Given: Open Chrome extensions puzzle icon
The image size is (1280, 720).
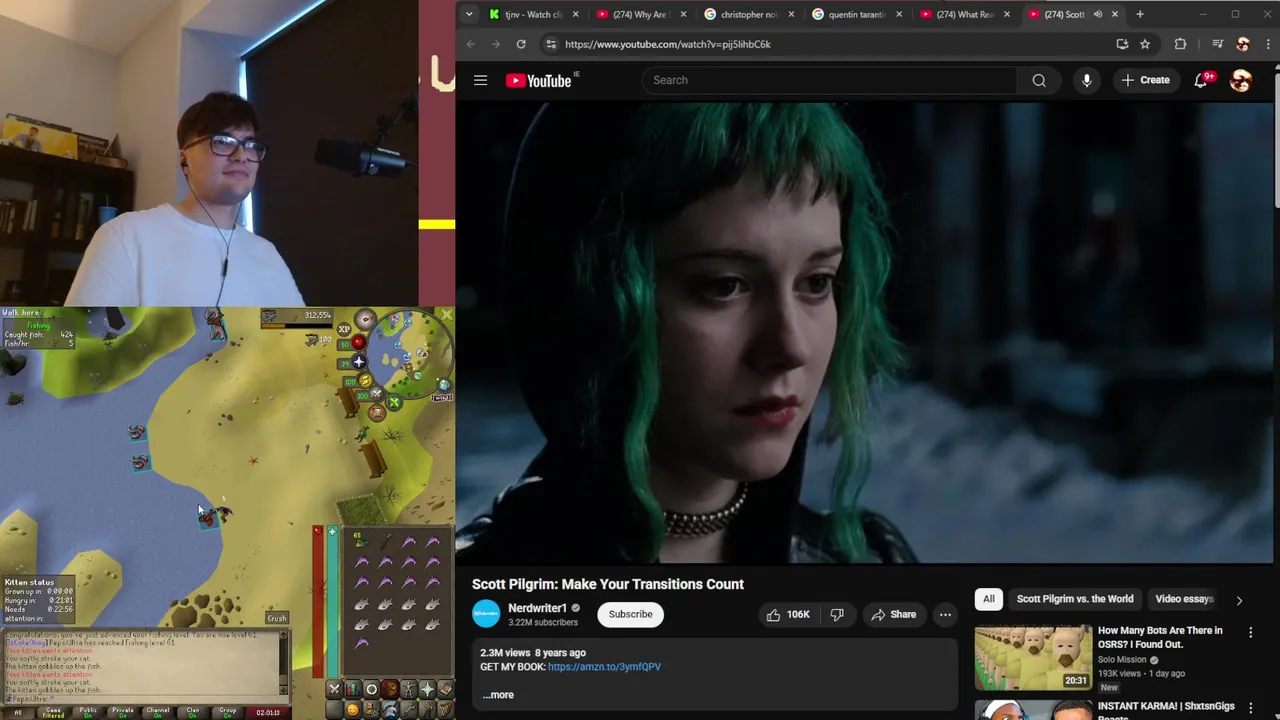Looking at the screenshot, I should coord(1180,44).
